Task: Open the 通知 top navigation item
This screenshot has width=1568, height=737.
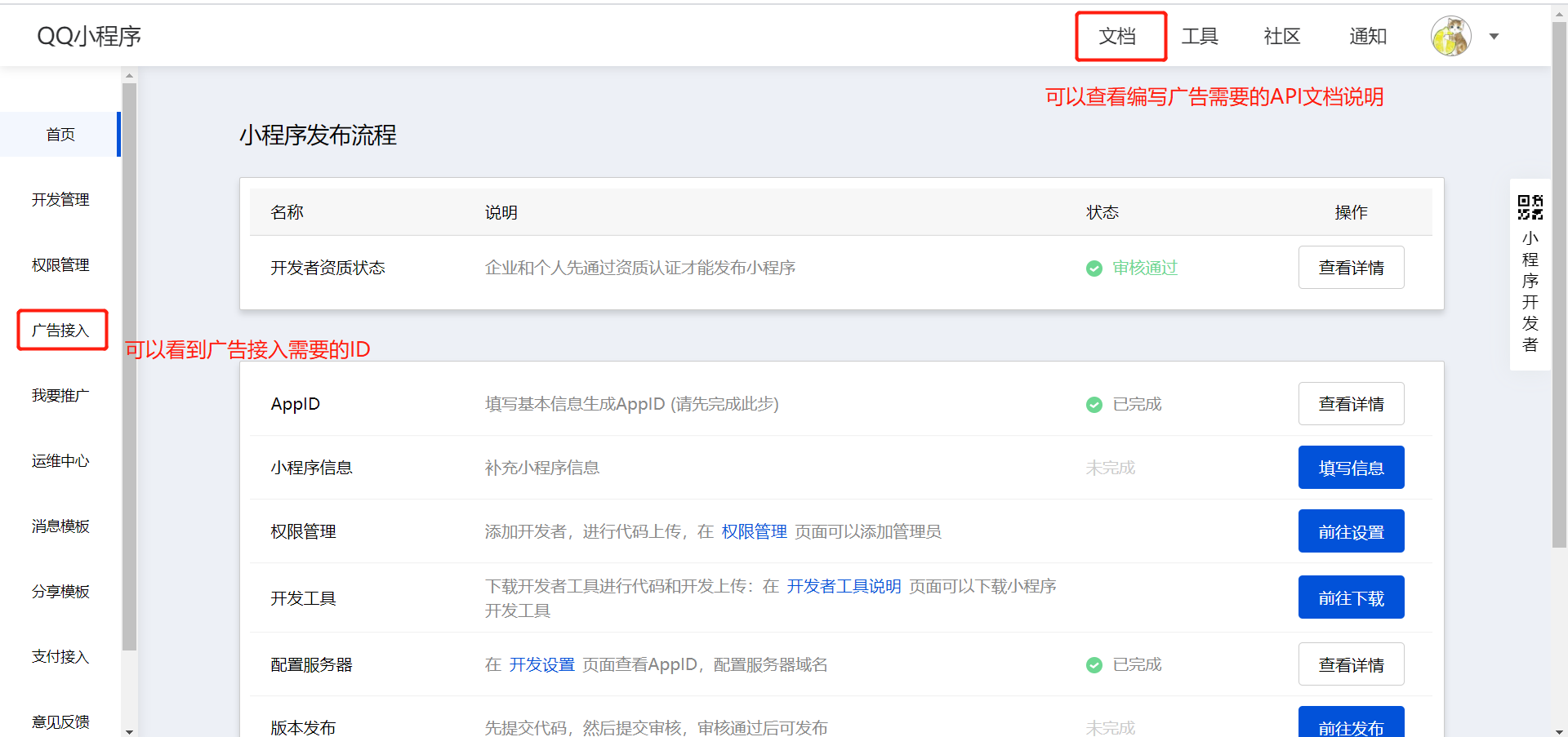Action: click(x=1368, y=36)
